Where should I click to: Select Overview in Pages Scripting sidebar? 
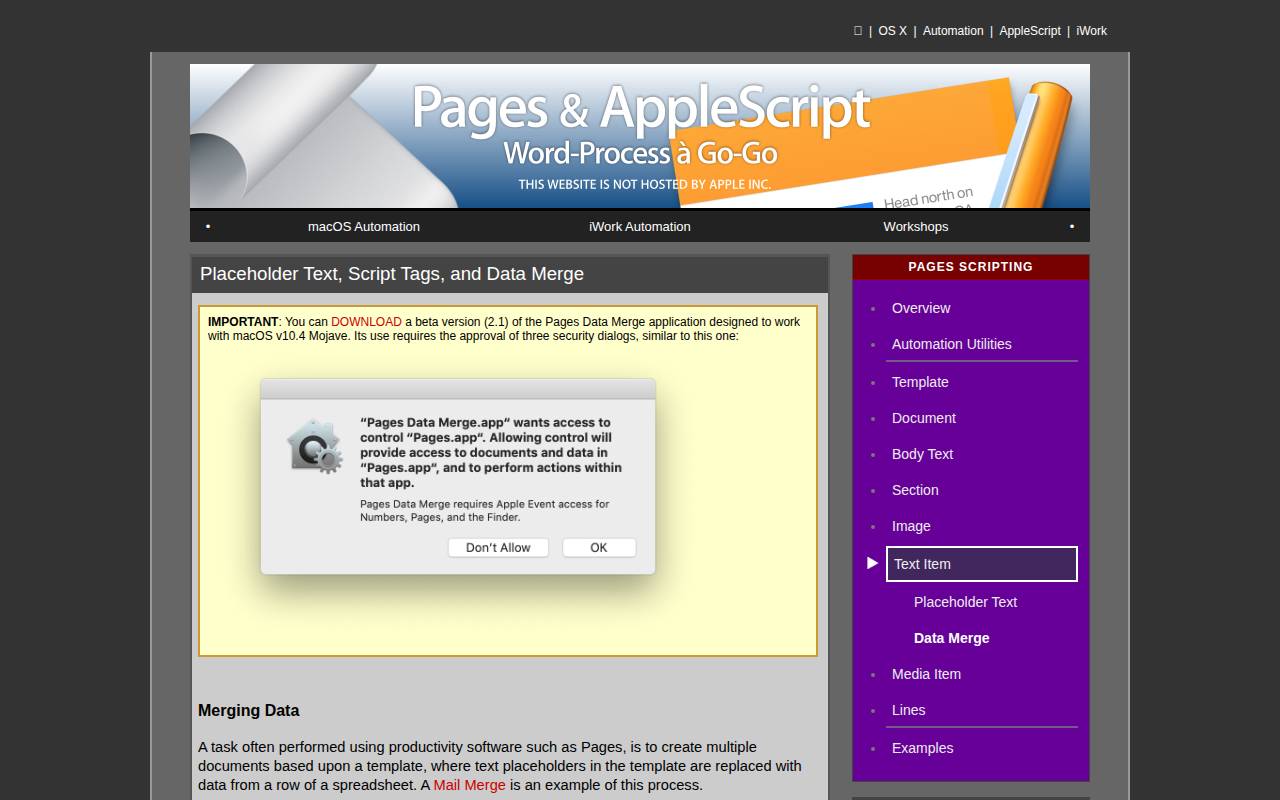(x=921, y=308)
